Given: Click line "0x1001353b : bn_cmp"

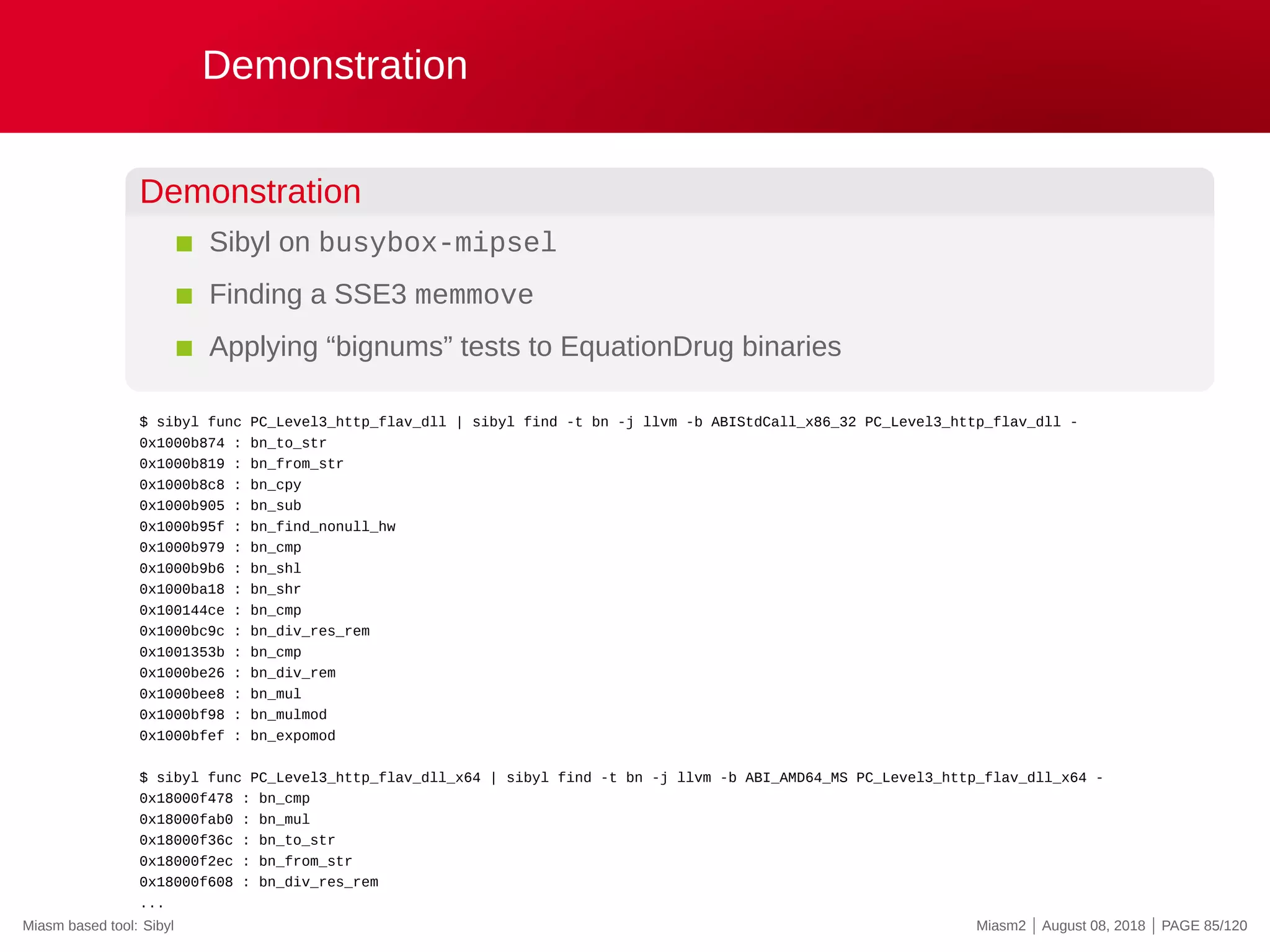Looking at the screenshot, I should click(x=220, y=652).
